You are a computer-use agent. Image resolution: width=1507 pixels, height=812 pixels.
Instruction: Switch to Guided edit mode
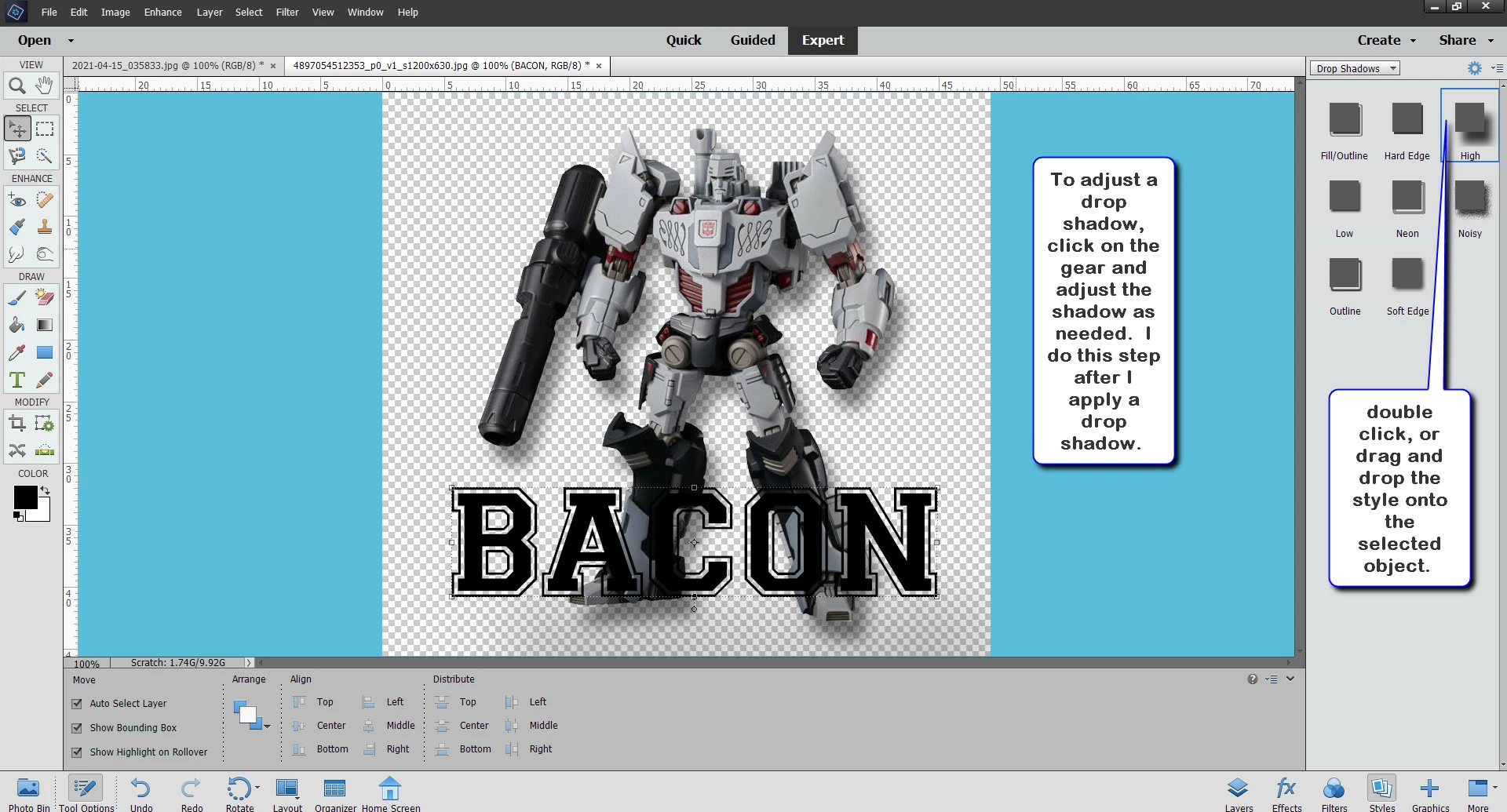(x=753, y=41)
